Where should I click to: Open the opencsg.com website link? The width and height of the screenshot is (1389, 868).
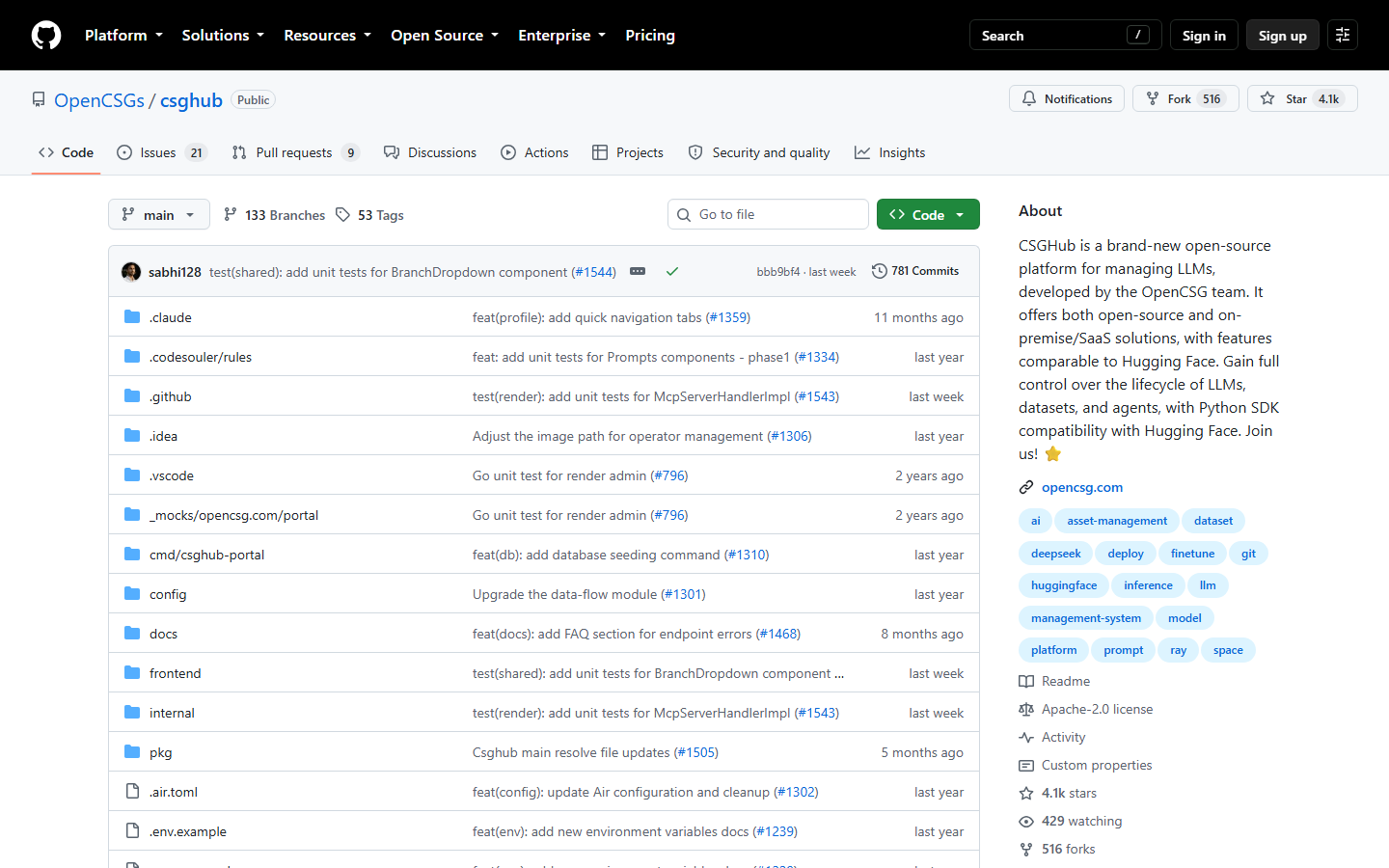[1082, 488]
